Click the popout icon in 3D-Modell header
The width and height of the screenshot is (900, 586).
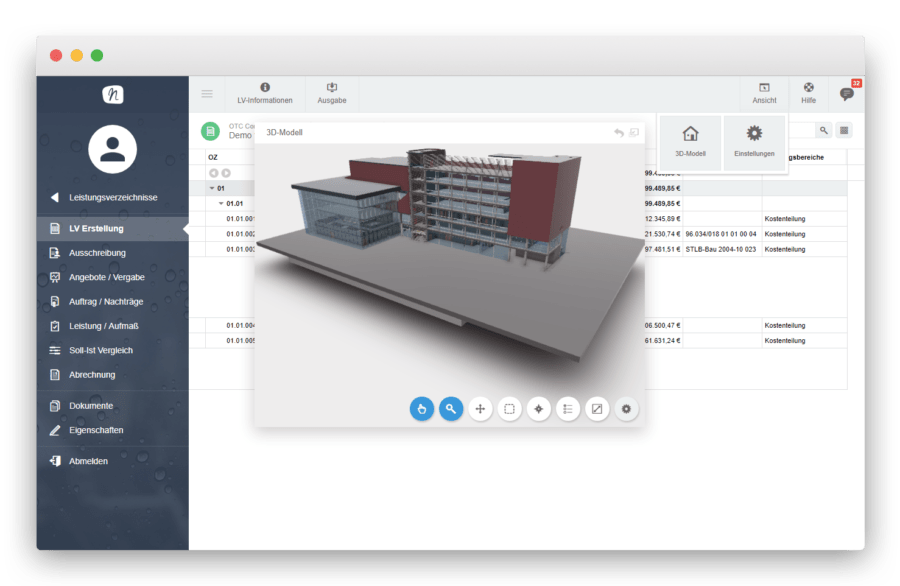click(634, 133)
